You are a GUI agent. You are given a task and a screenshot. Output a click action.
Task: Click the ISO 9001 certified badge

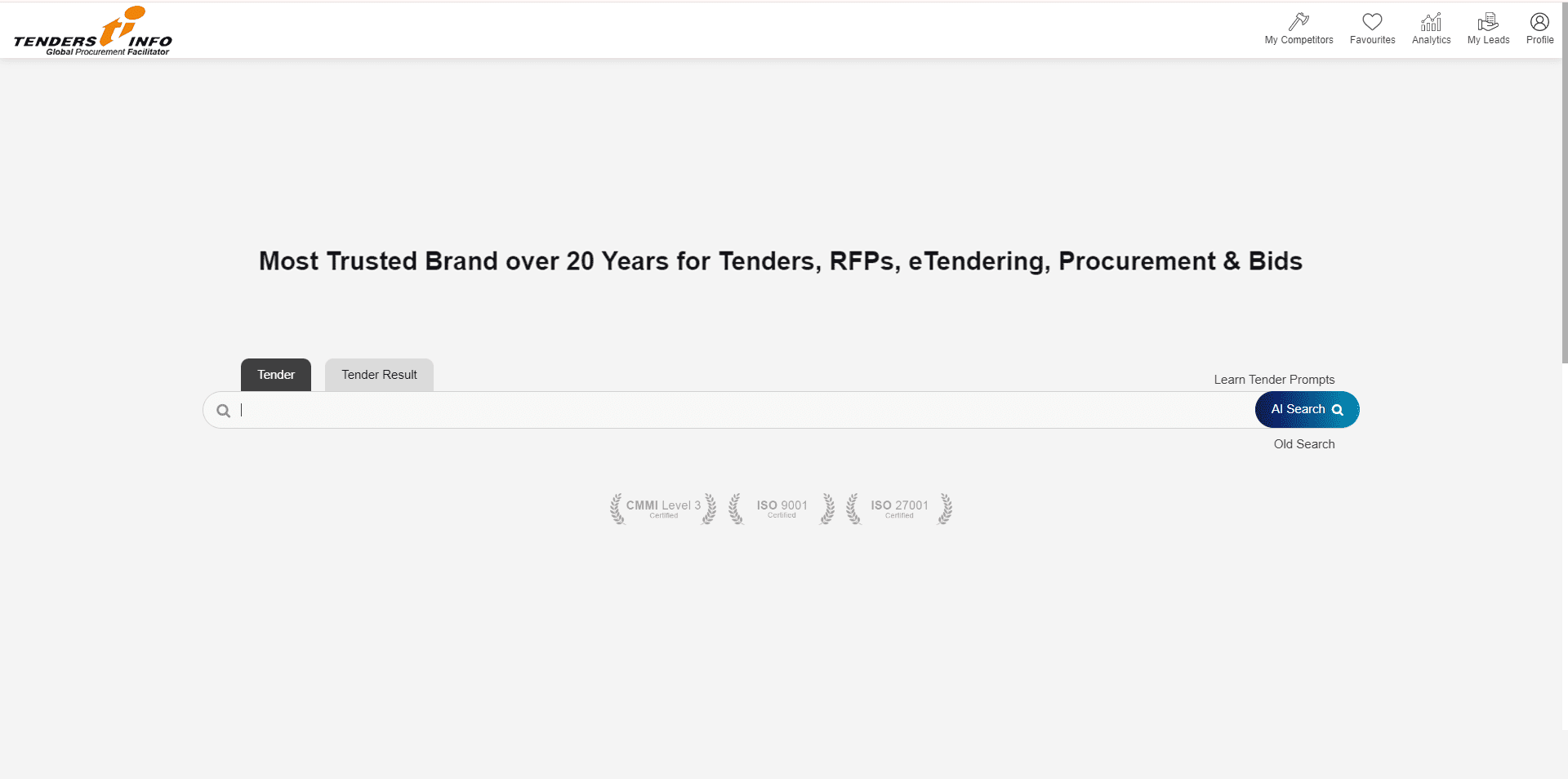point(782,508)
